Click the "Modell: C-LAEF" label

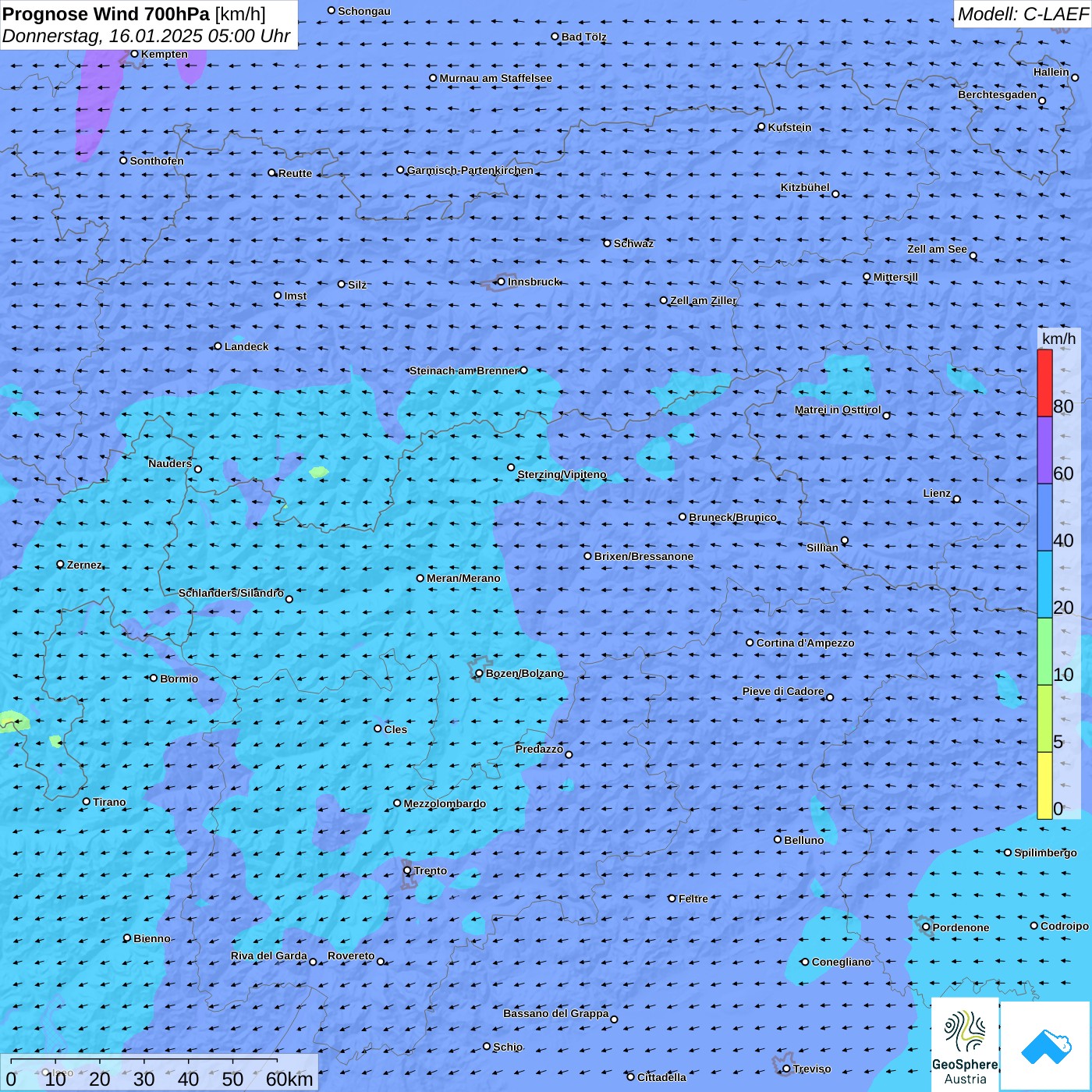pos(1022,14)
